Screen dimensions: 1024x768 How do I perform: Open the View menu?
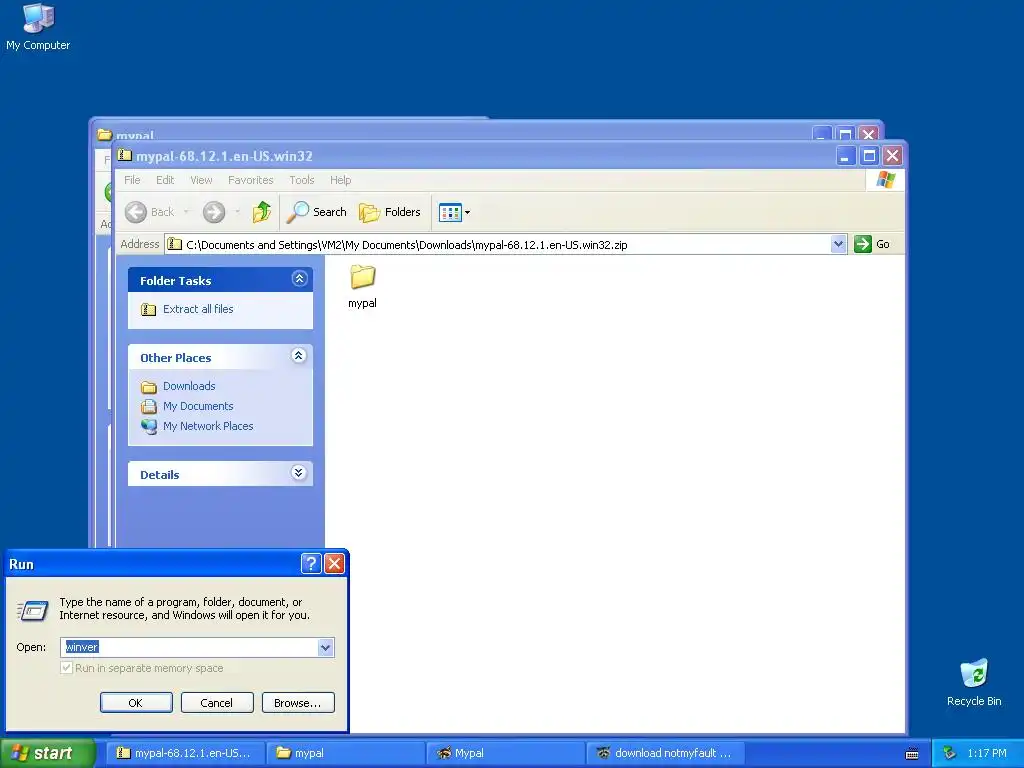click(x=201, y=180)
